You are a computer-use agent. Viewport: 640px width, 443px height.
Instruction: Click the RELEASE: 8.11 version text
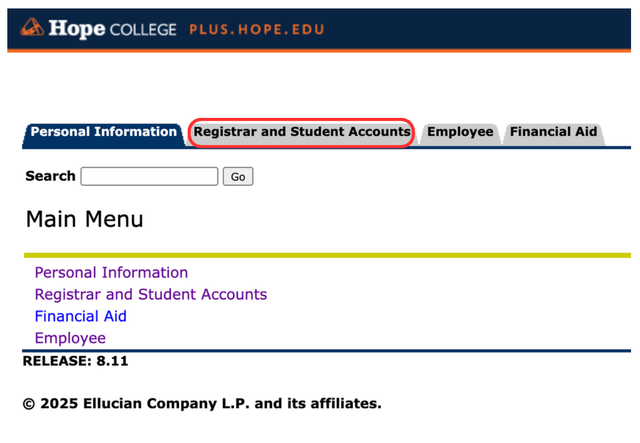[76, 361]
